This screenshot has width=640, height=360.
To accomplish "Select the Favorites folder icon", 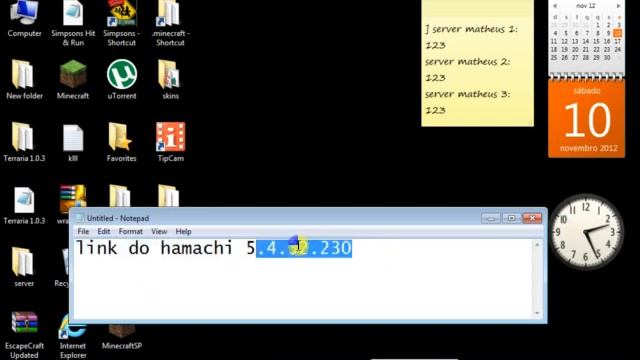I will coord(121,142).
